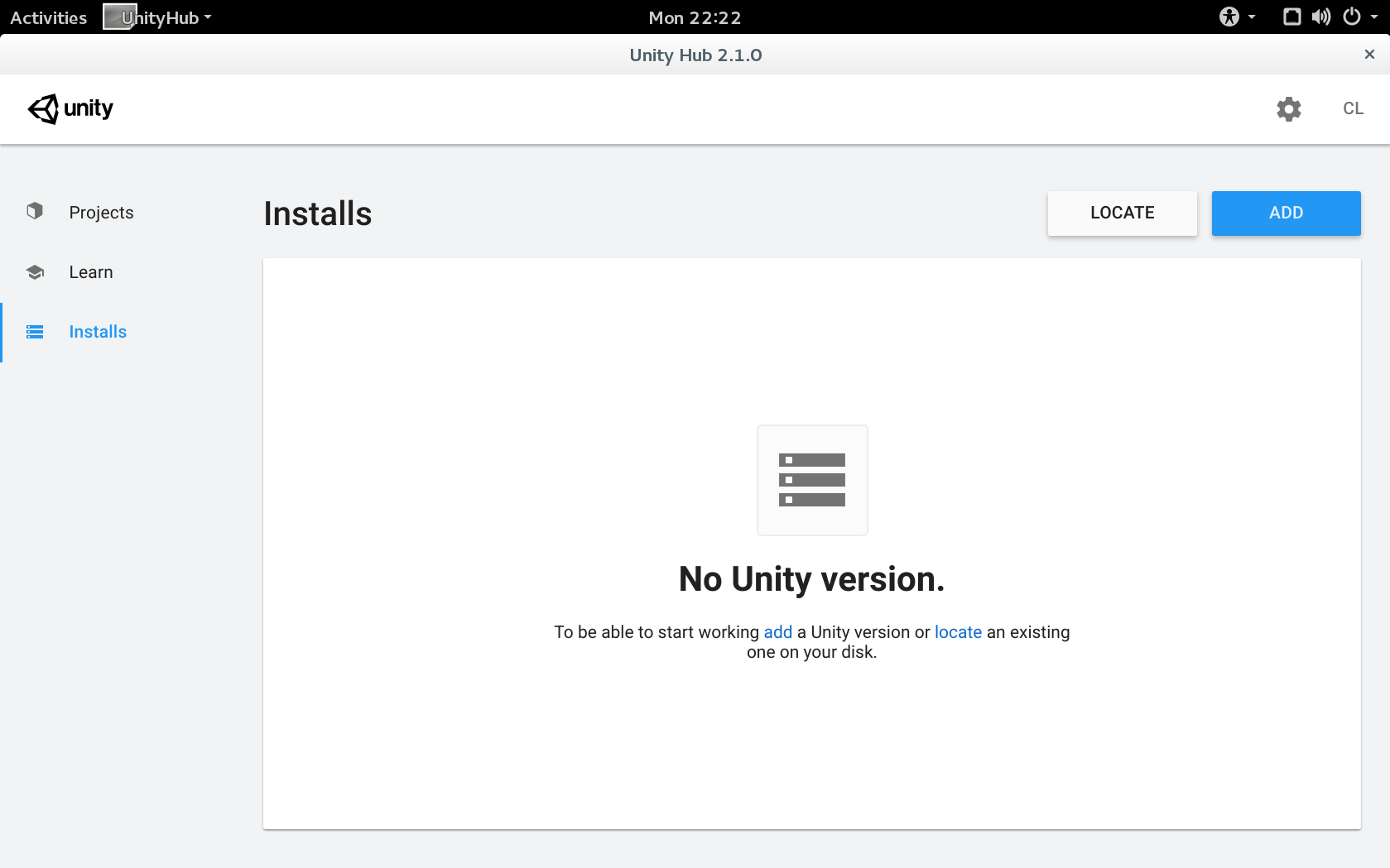Follow the 'add' link in message
Viewport: 1390px width, 868px height.
pos(778,632)
